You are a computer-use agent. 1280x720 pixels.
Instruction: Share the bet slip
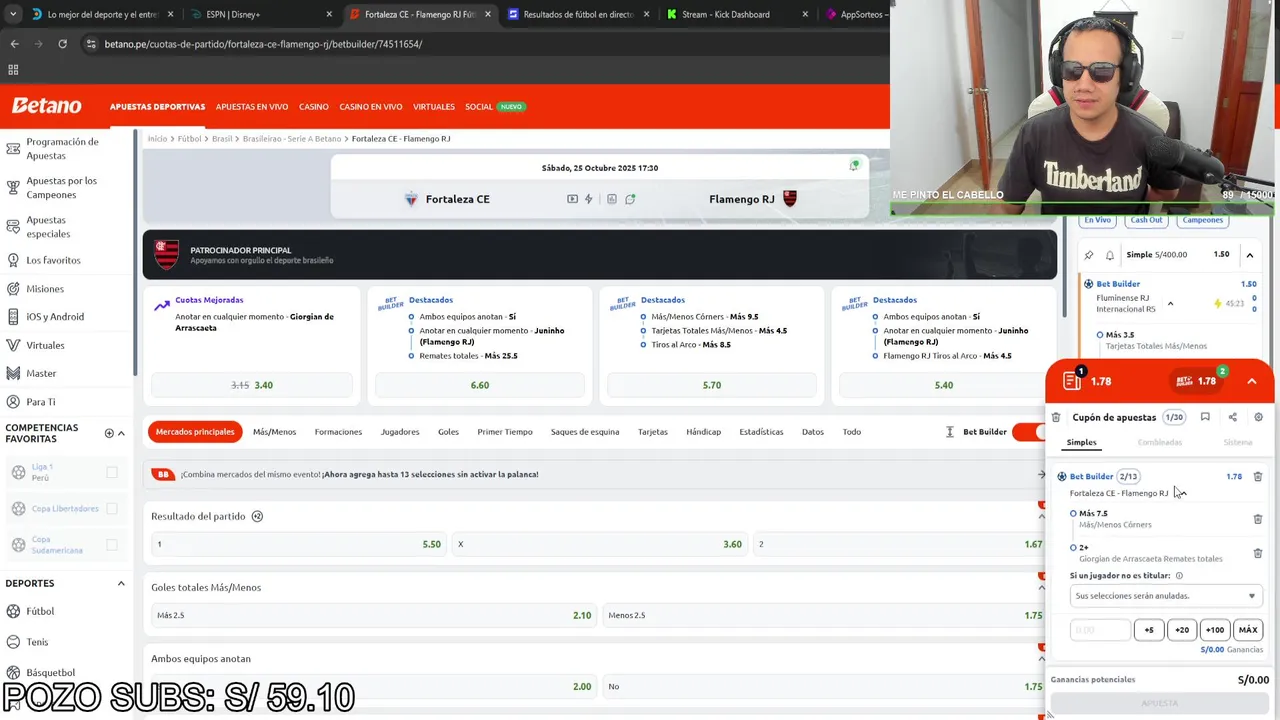tap(1232, 418)
